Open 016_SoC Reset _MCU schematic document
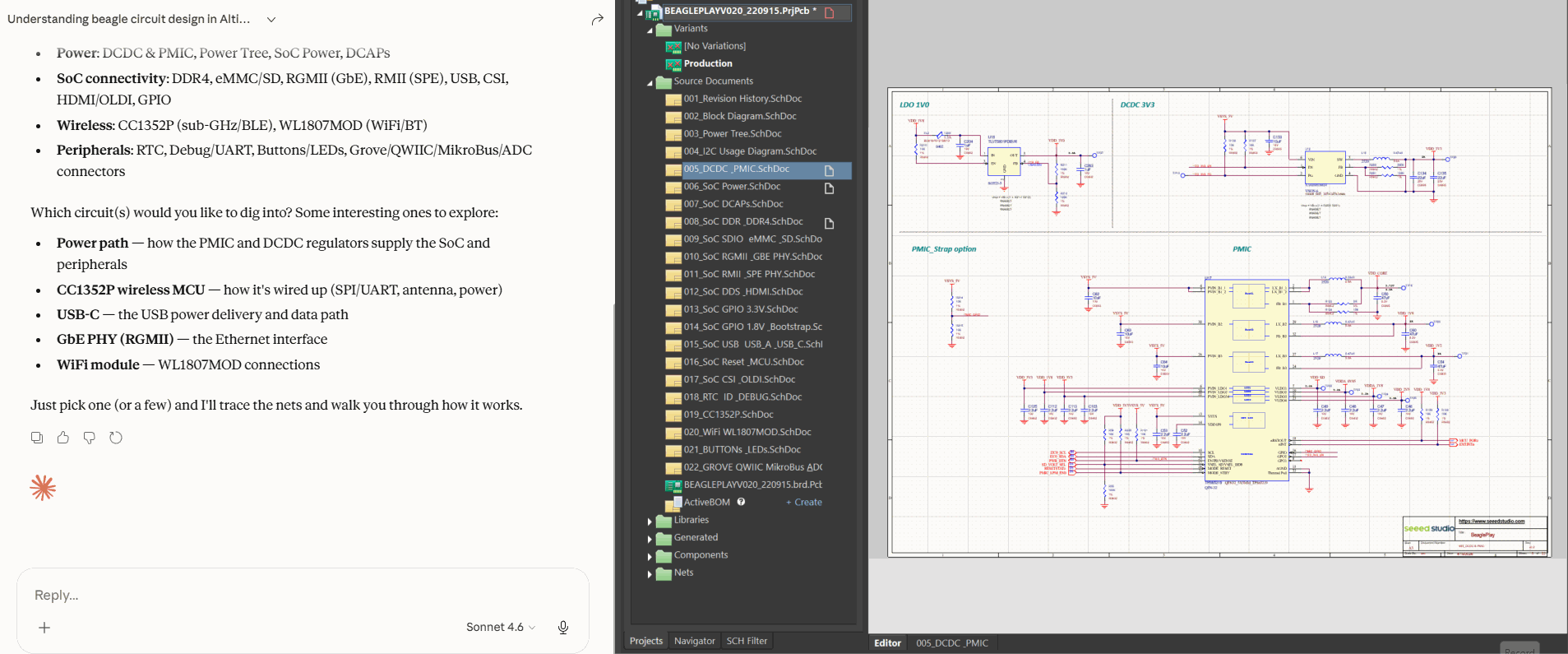 coord(744,362)
